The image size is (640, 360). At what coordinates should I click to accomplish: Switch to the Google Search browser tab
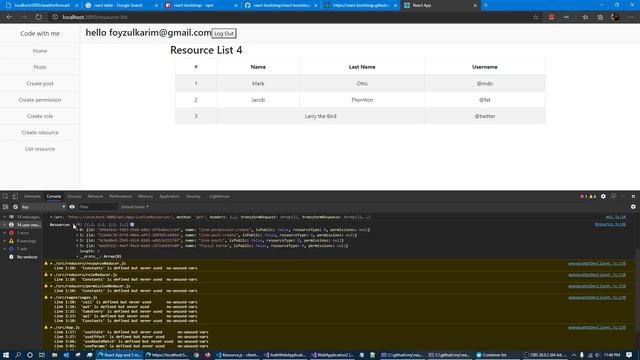pos(120,5)
